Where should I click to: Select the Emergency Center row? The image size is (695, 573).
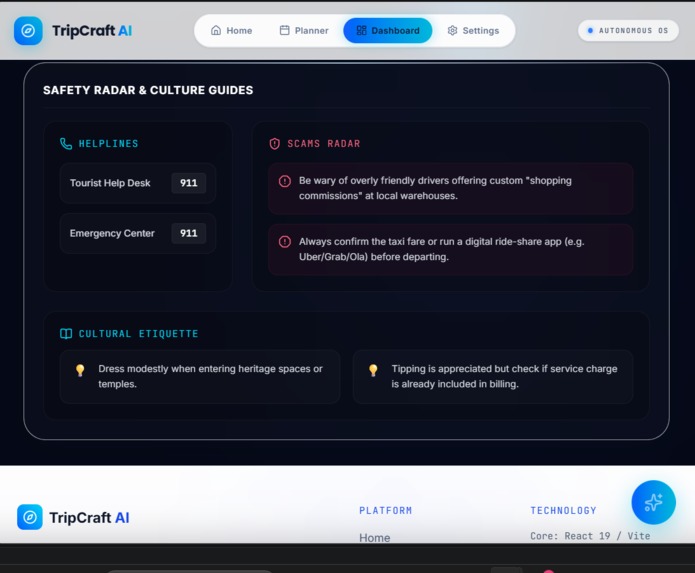pos(138,234)
